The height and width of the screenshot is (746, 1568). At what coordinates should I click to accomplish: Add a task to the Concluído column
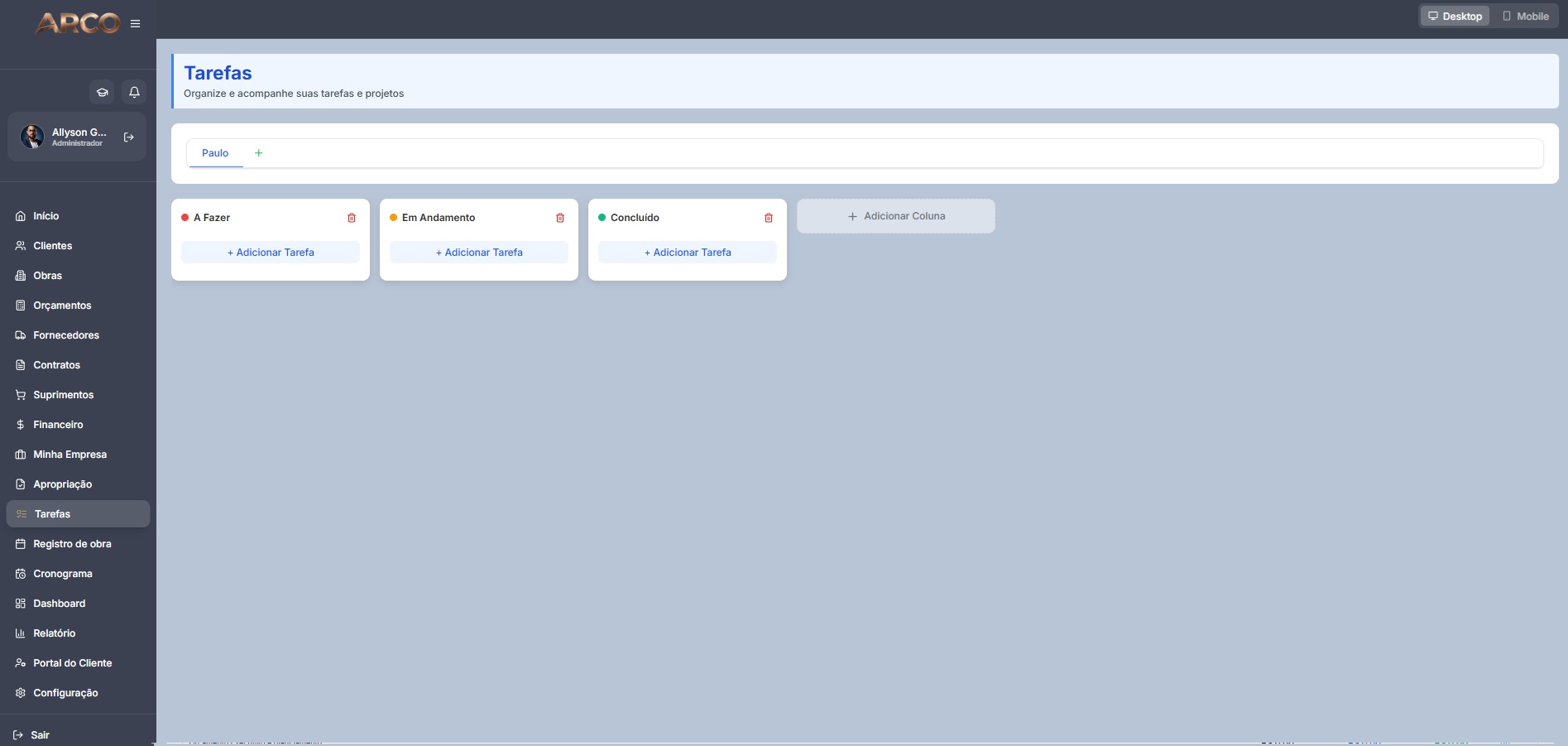pos(688,253)
